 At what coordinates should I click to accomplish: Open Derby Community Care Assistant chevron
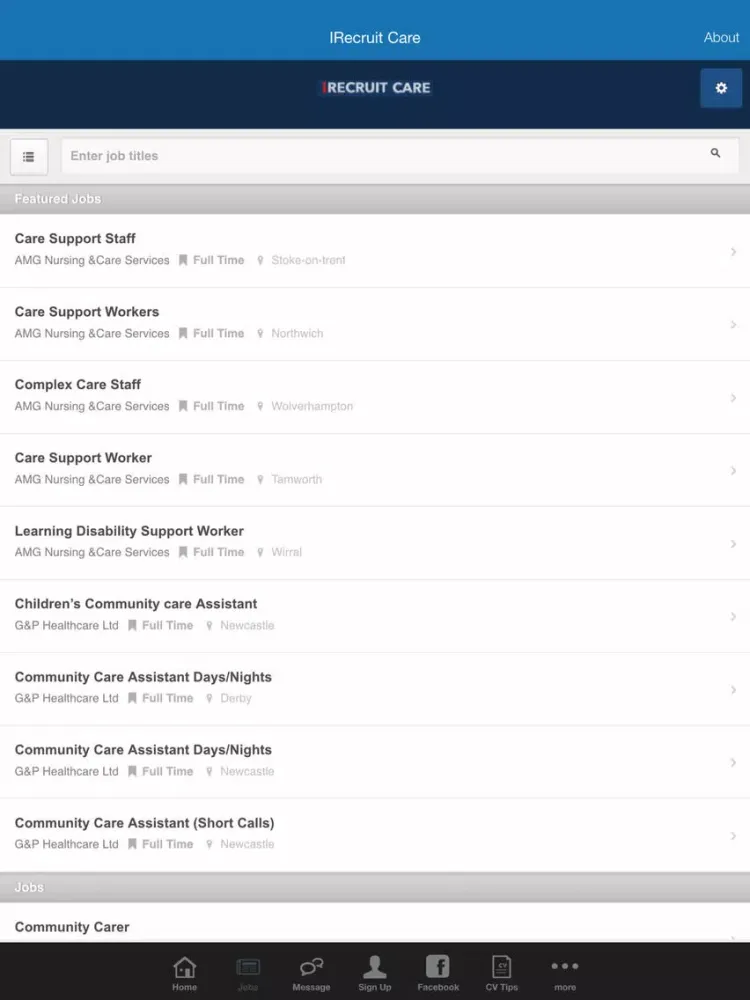pyautogui.click(x=733, y=690)
